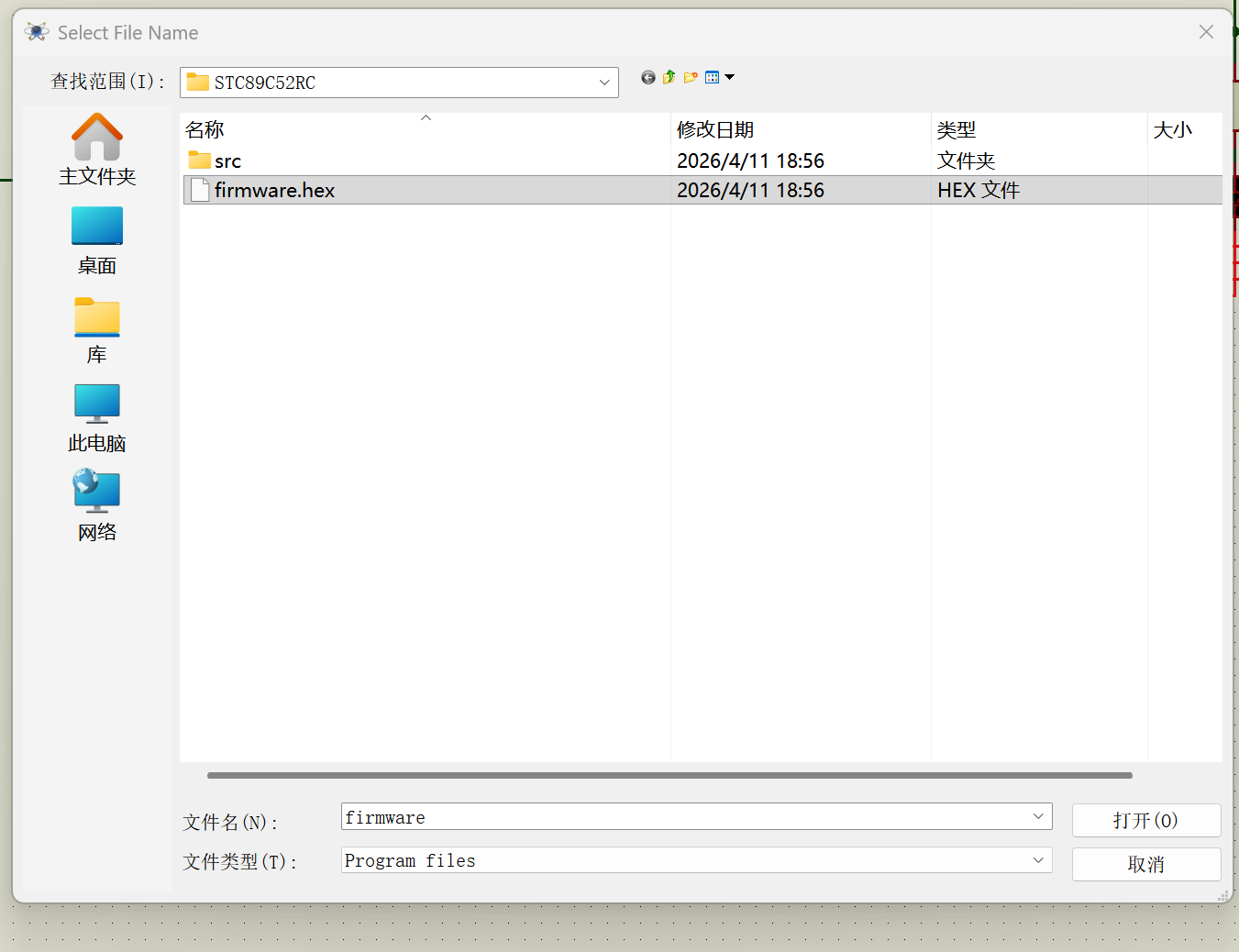Expand the 文件名 filename dropdown list
1239x952 pixels.
point(1038,816)
